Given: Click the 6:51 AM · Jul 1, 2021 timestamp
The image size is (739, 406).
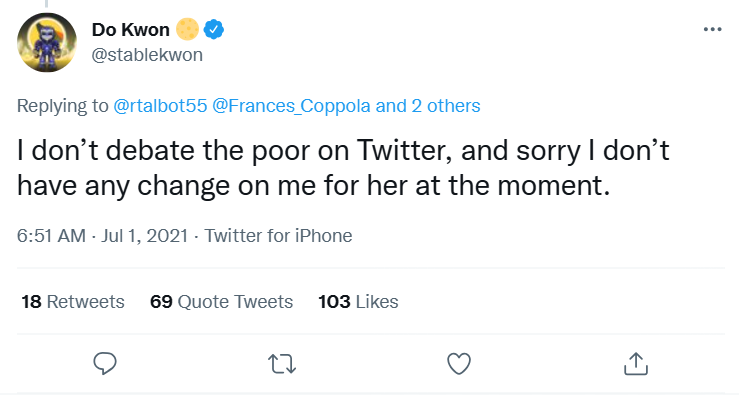Looking at the screenshot, I should [101, 236].
